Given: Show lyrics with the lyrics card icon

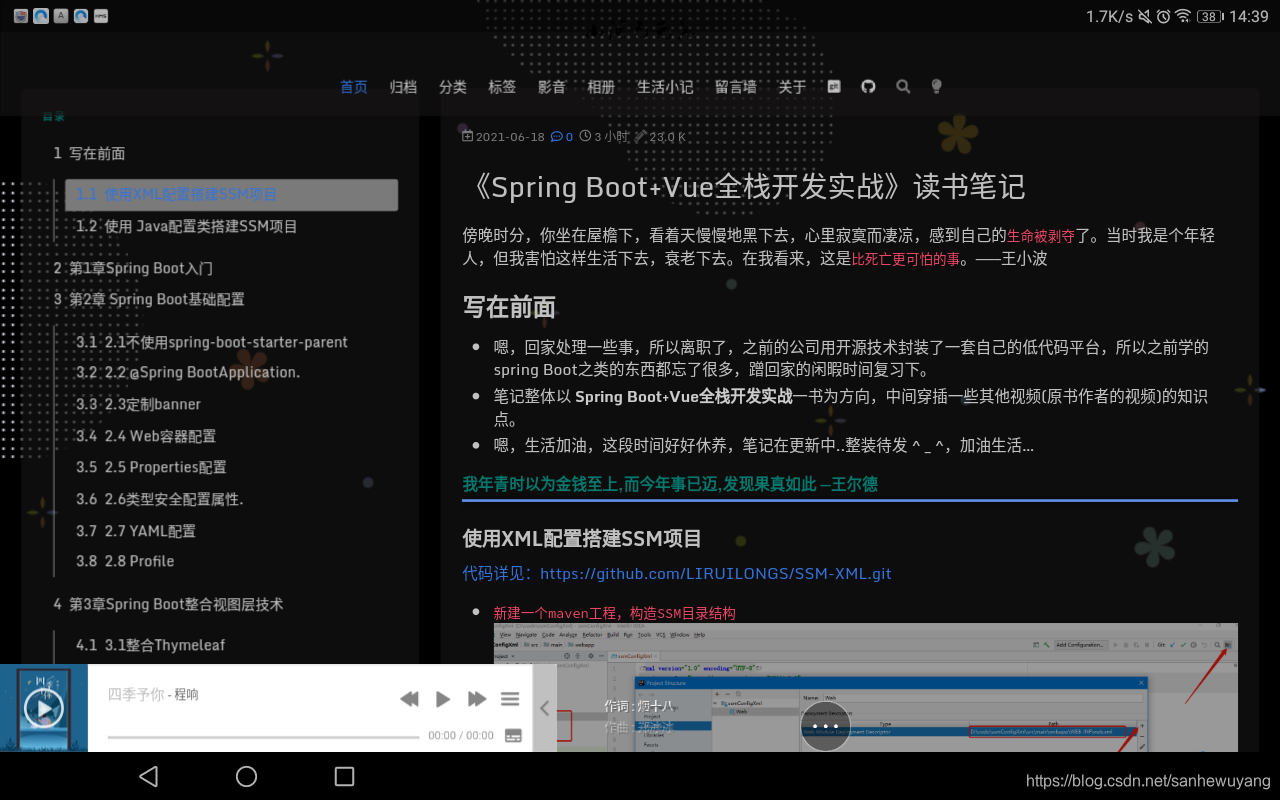Looking at the screenshot, I should coord(512,735).
